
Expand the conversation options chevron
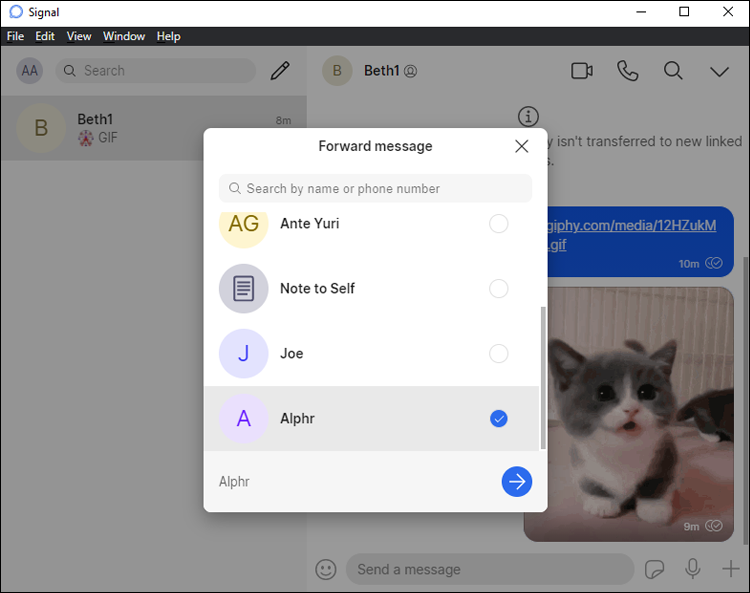point(719,72)
